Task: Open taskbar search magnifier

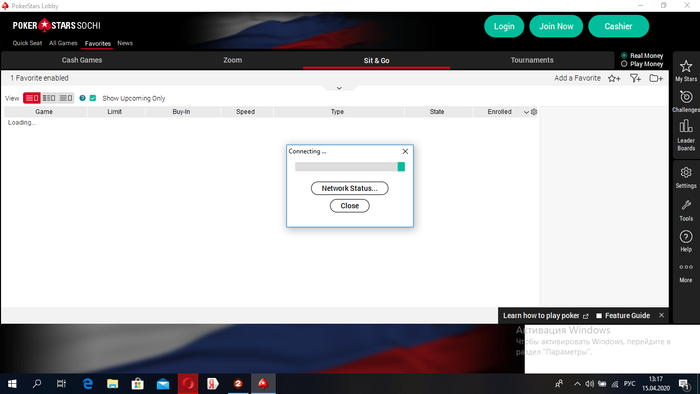Action: (37, 383)
